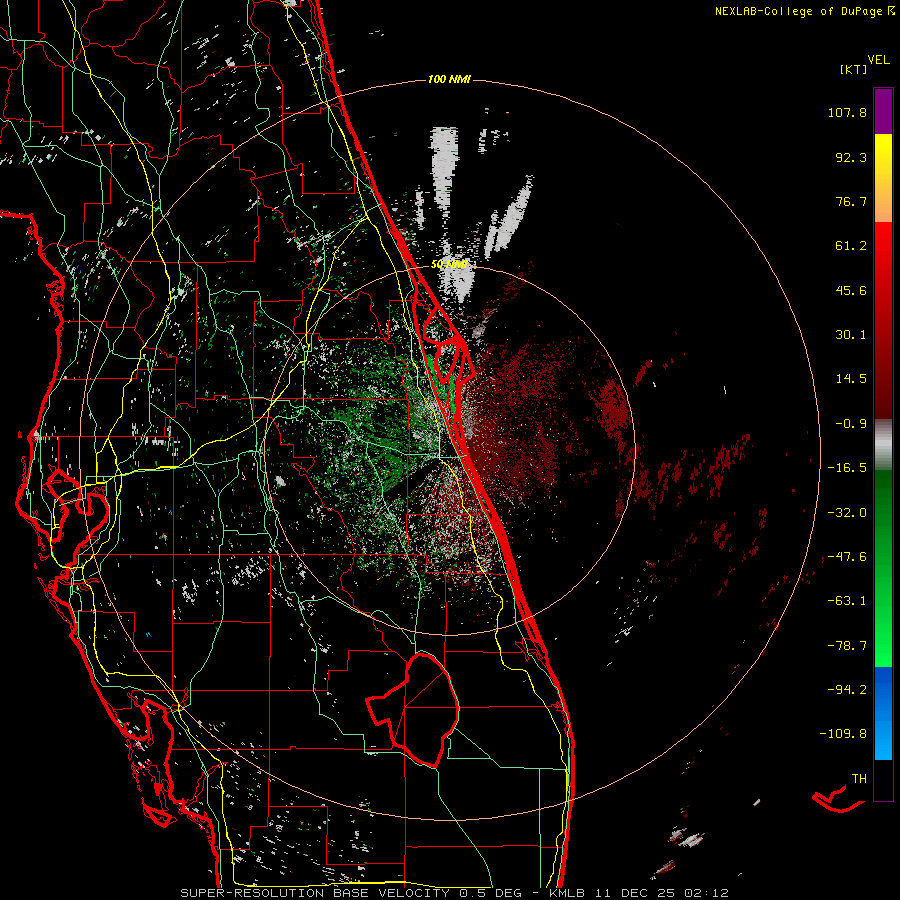Click the Tampa Bay outline on the map
This screenshot has width=900, height=900.
77,505
